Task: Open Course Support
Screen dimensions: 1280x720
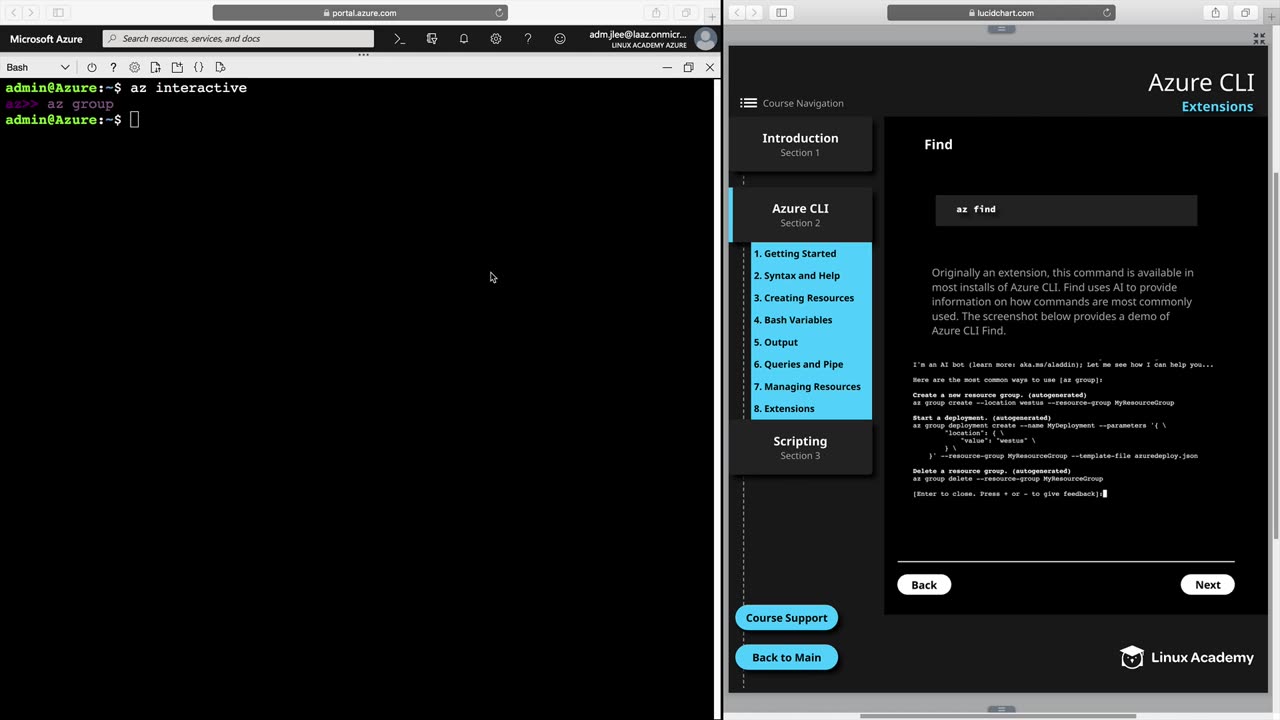Action: (786, 618)
